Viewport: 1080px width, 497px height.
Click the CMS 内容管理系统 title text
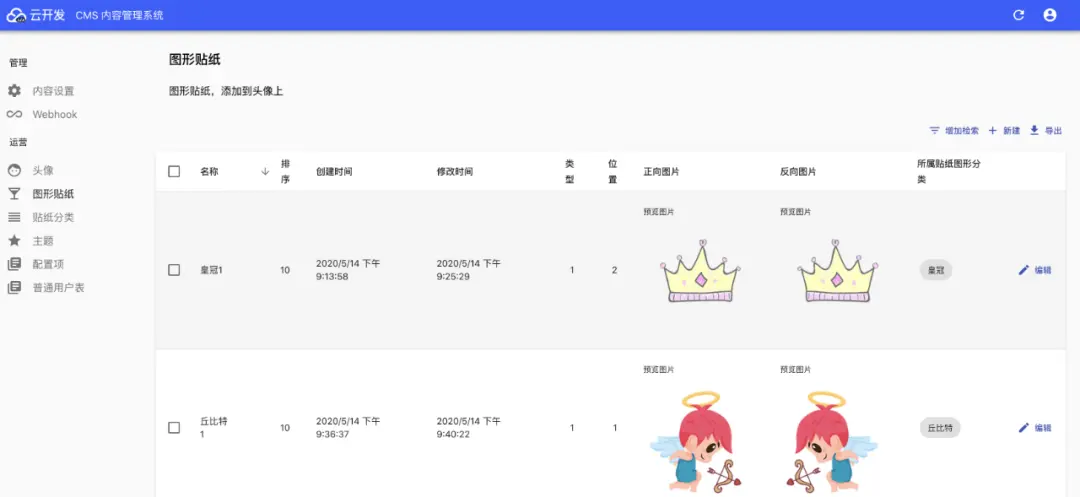point(120,15)
